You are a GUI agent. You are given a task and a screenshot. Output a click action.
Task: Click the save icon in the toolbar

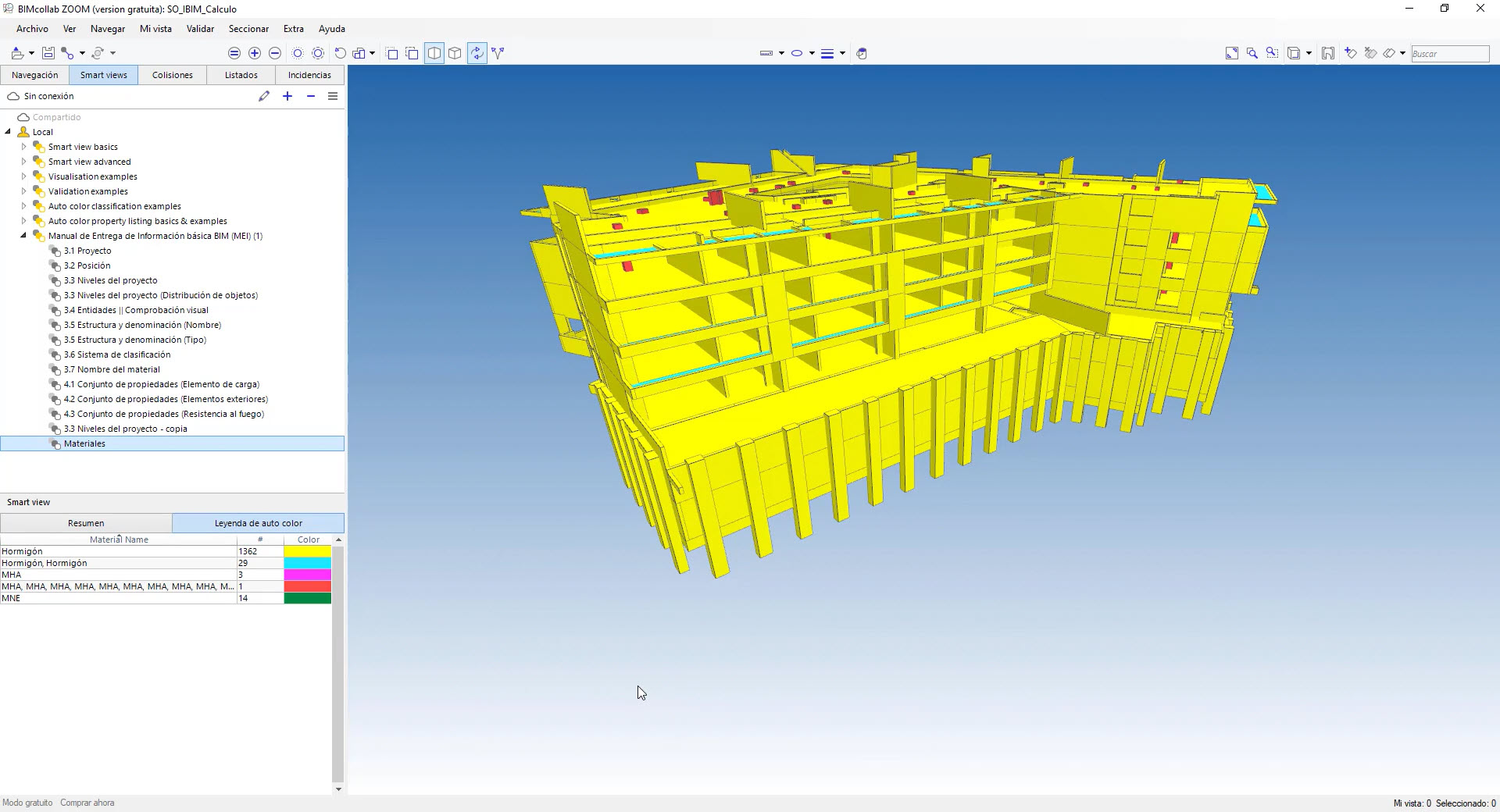(48, 53)
